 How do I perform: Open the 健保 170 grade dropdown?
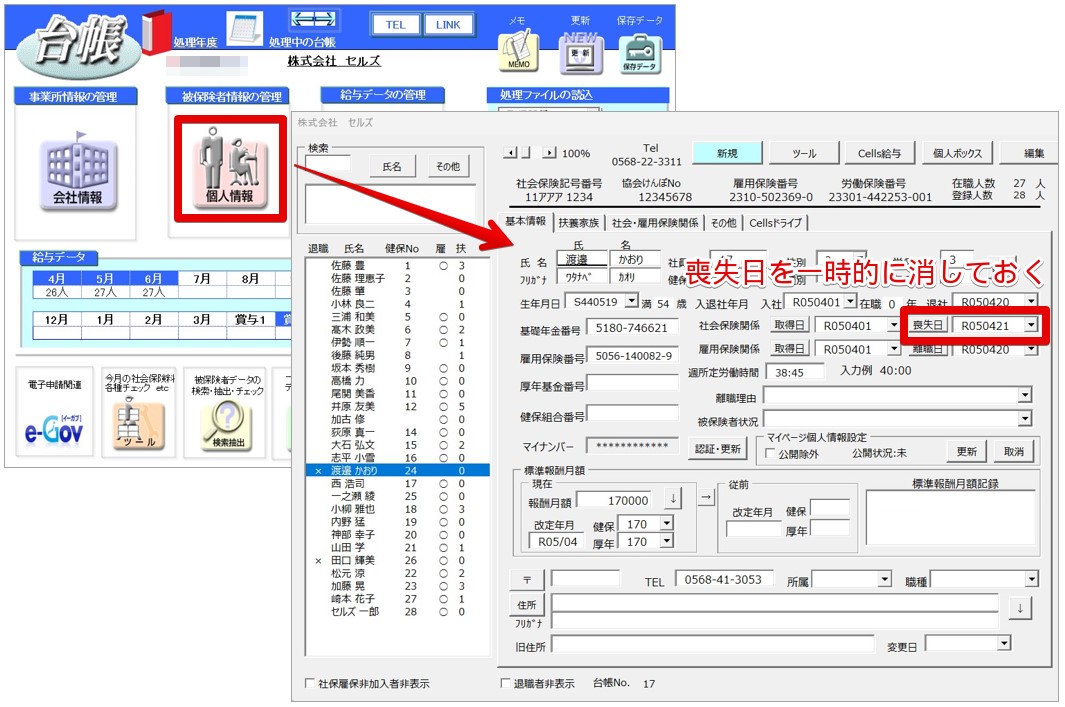click(x=667, y=524)
